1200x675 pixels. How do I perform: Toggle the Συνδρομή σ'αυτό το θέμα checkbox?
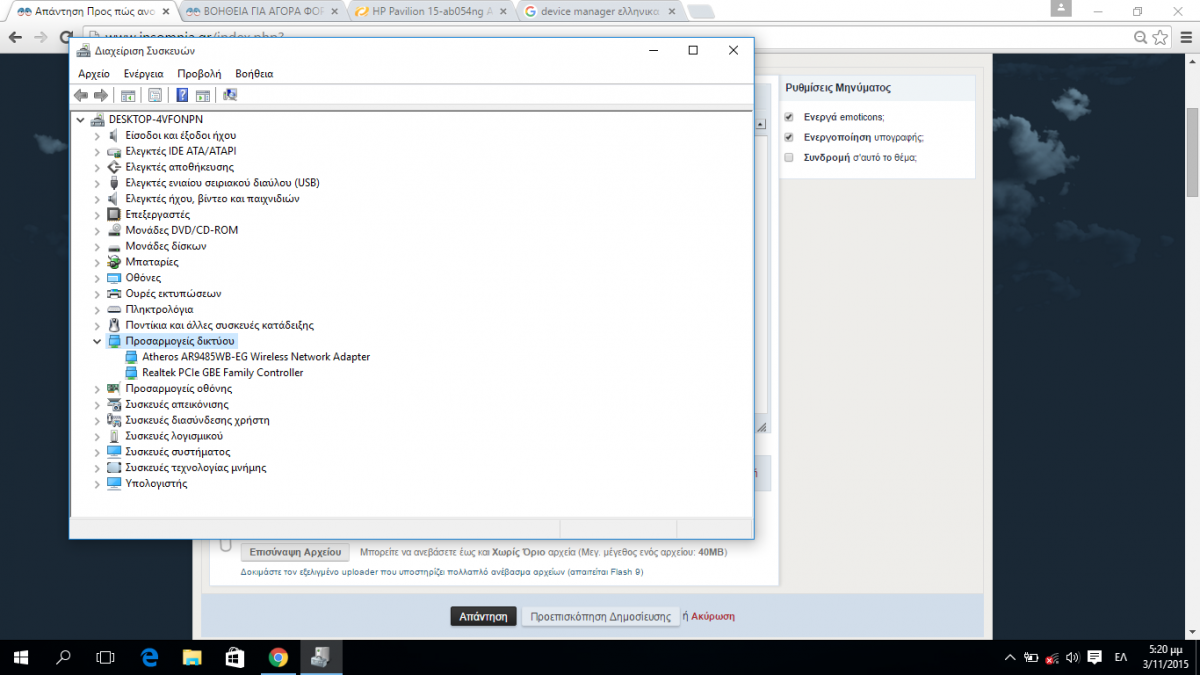[x=789, y=157]
